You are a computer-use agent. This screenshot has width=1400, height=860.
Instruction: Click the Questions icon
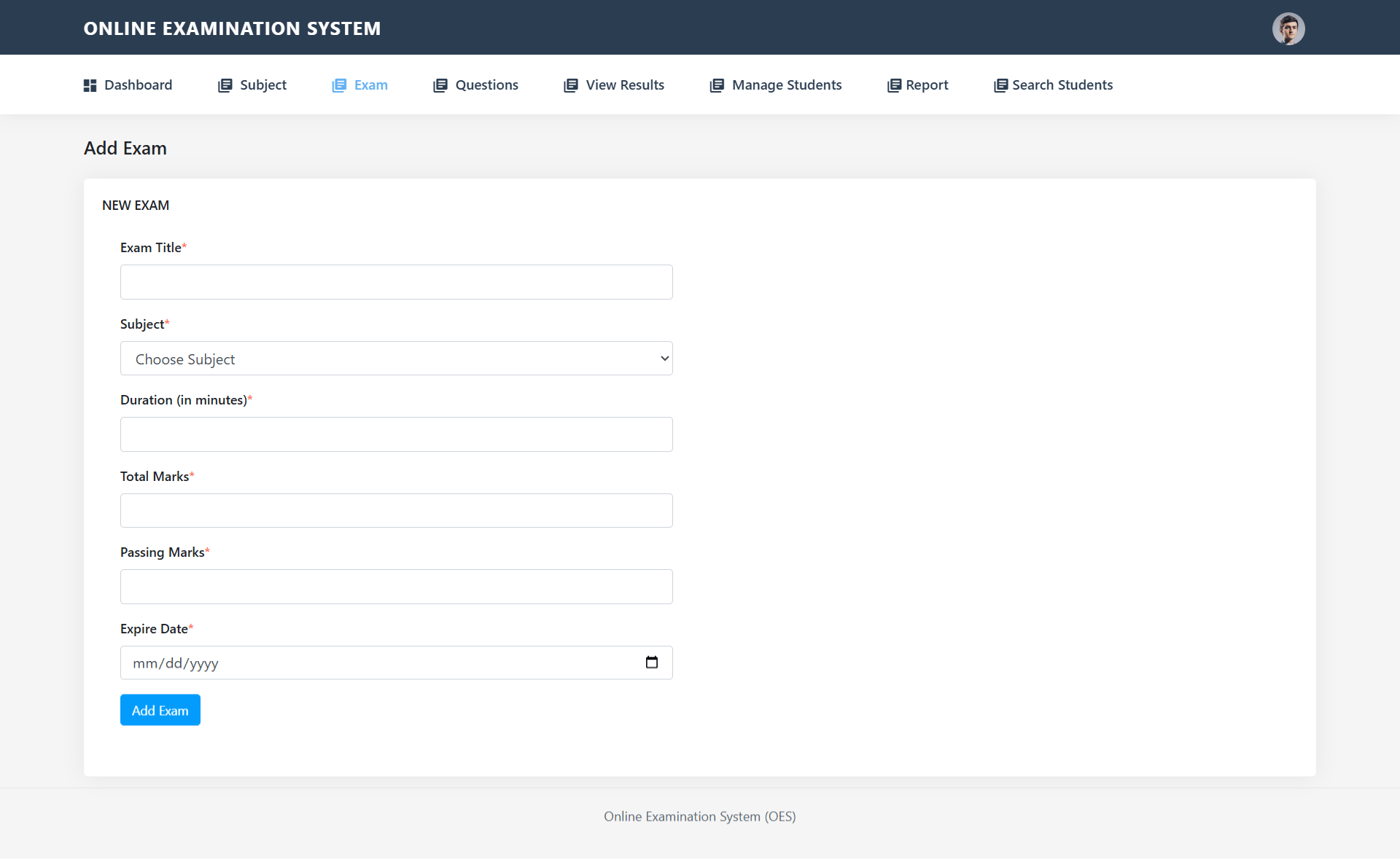click(440, 85)
